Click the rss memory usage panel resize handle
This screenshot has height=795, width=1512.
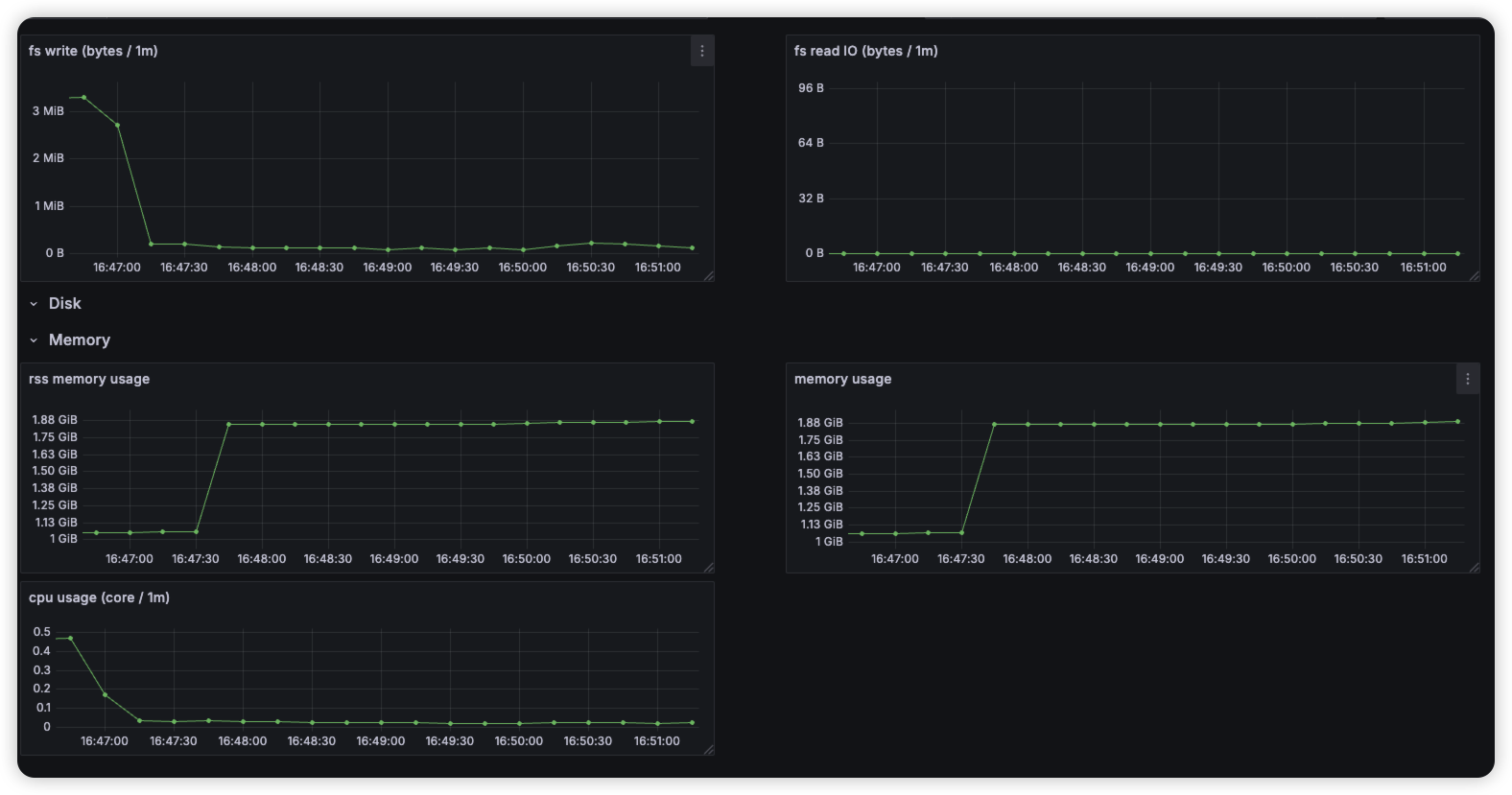coord(708,568)
